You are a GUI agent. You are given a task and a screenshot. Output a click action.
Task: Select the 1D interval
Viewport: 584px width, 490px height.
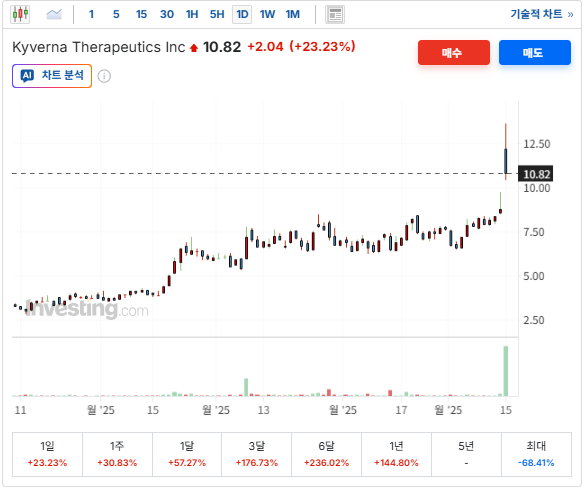tap(242, 15)
